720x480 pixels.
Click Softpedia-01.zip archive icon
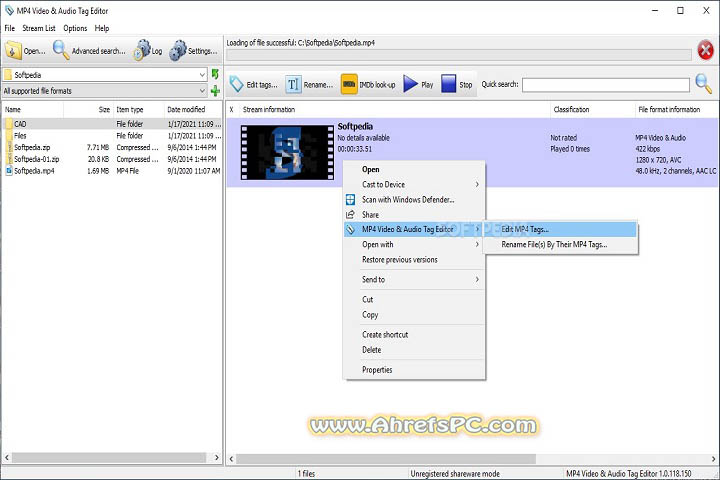pos(8,159)
